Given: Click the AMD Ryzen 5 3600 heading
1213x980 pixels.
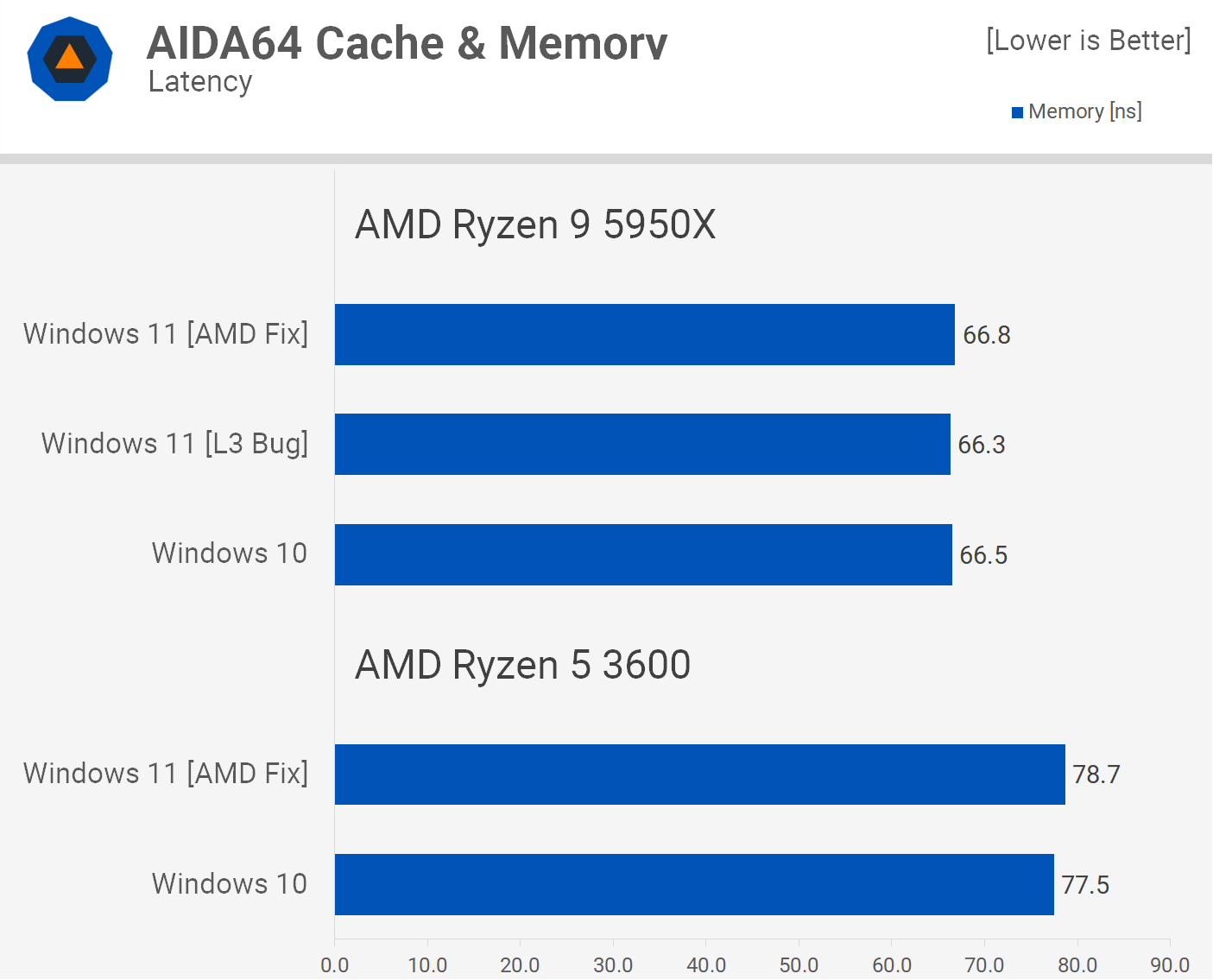Looking at the screenshot, I should pyautogui.click(x=522, y=665).
